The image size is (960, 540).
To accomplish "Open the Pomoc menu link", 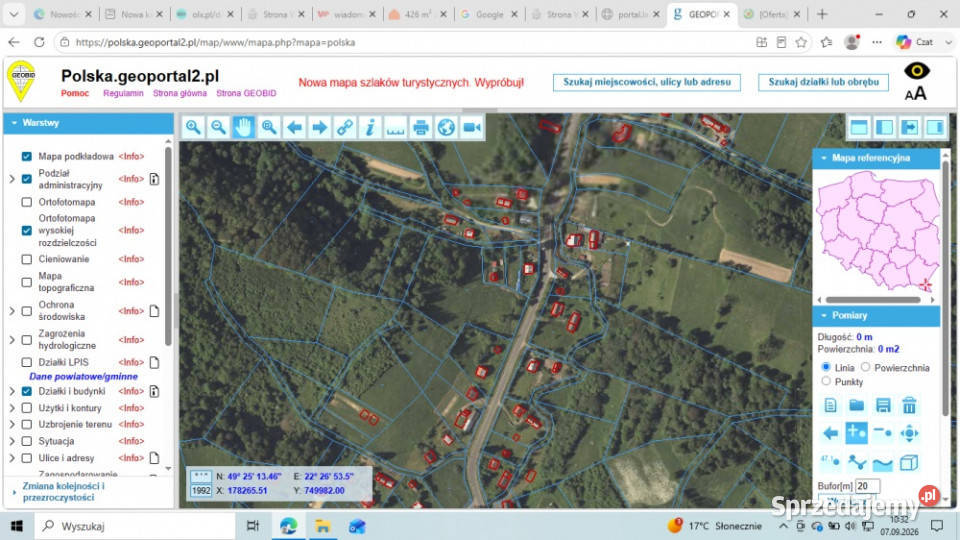I will [75, 93].
